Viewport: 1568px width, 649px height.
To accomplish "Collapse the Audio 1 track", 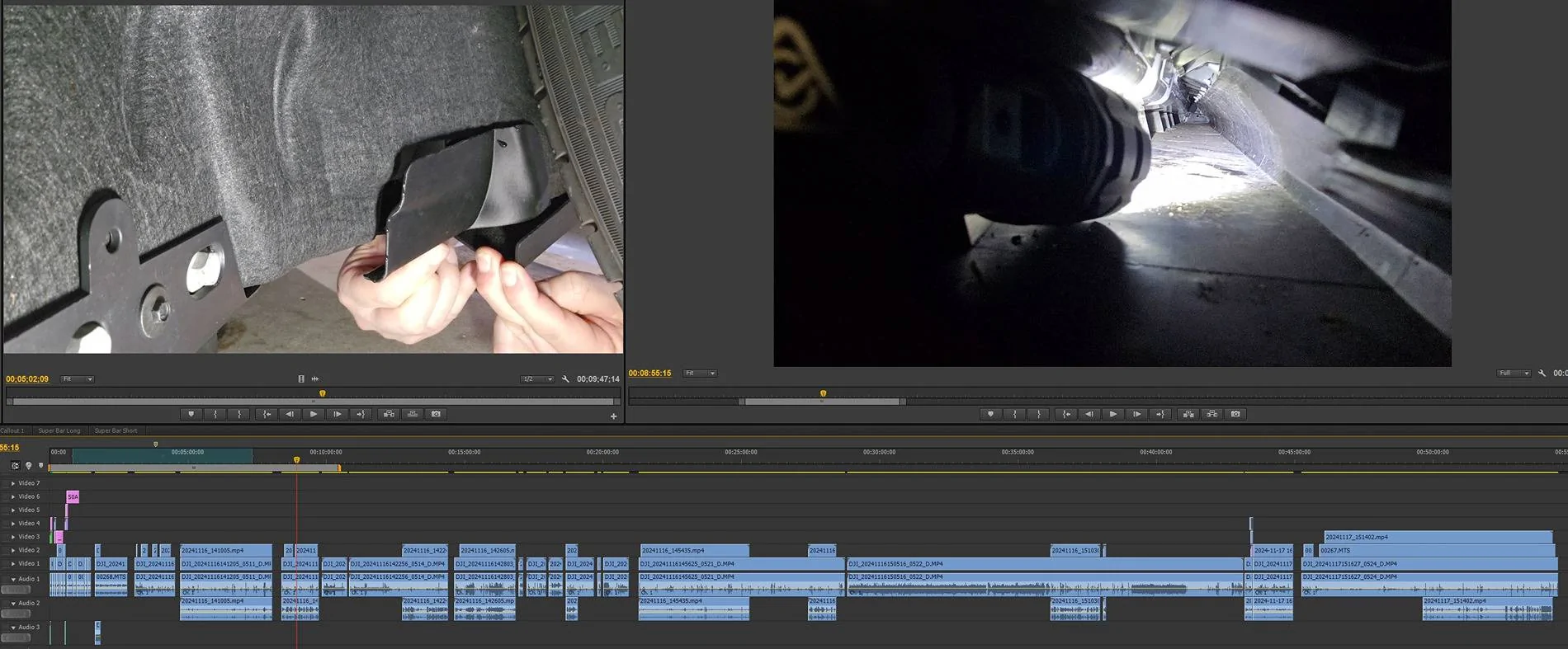I will pyautogui.click(x=13, y=579).
